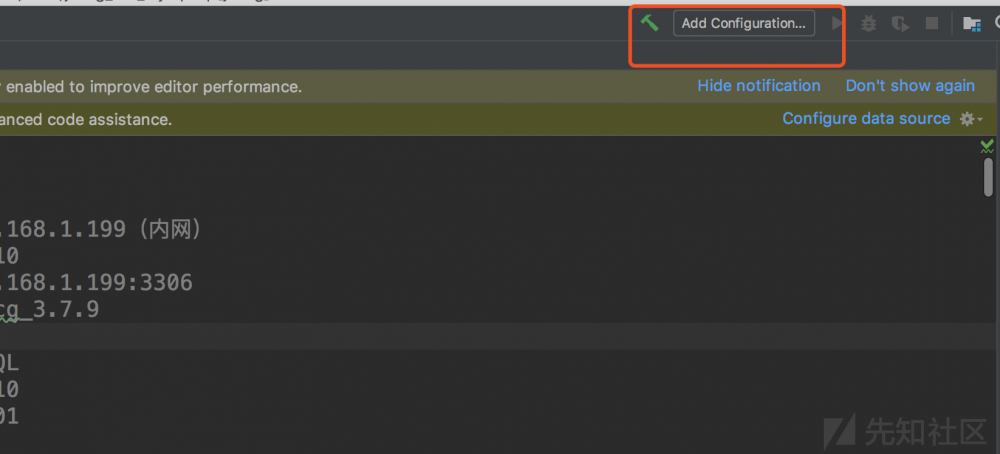Click the green Build hammer icon
This screenshot has width=1000, height=454.
(650, 23)
